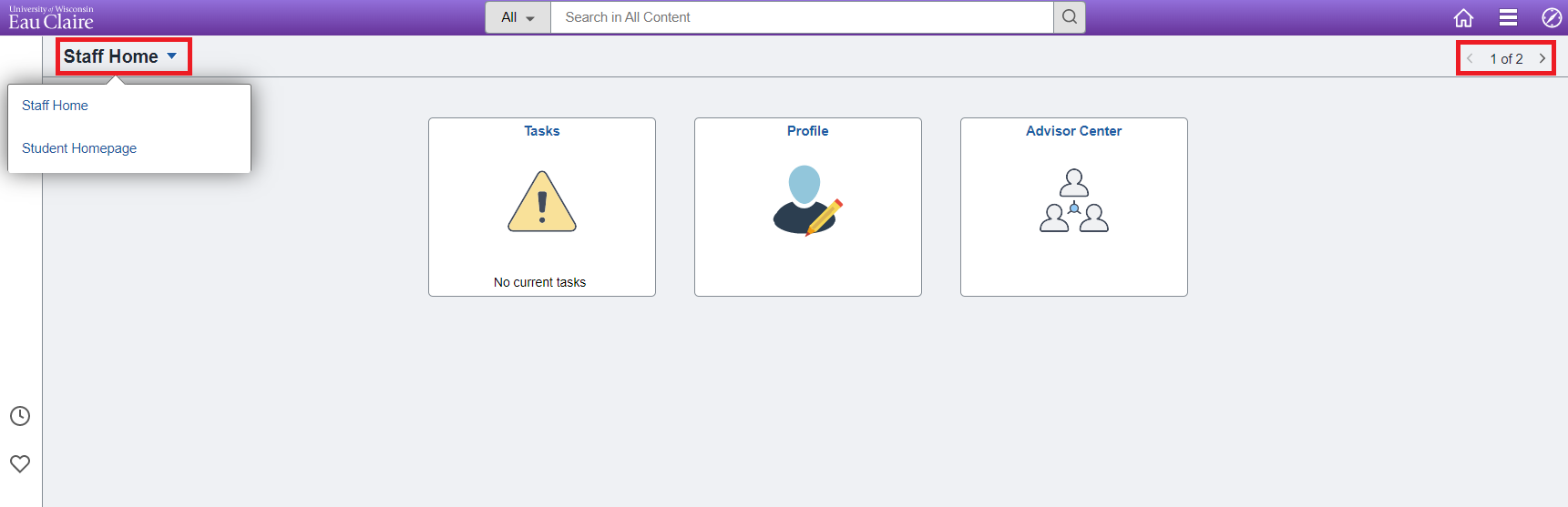Click the Advisor Center people icon
This screenshot has width=1568, height=507.
click(1074, 200)
